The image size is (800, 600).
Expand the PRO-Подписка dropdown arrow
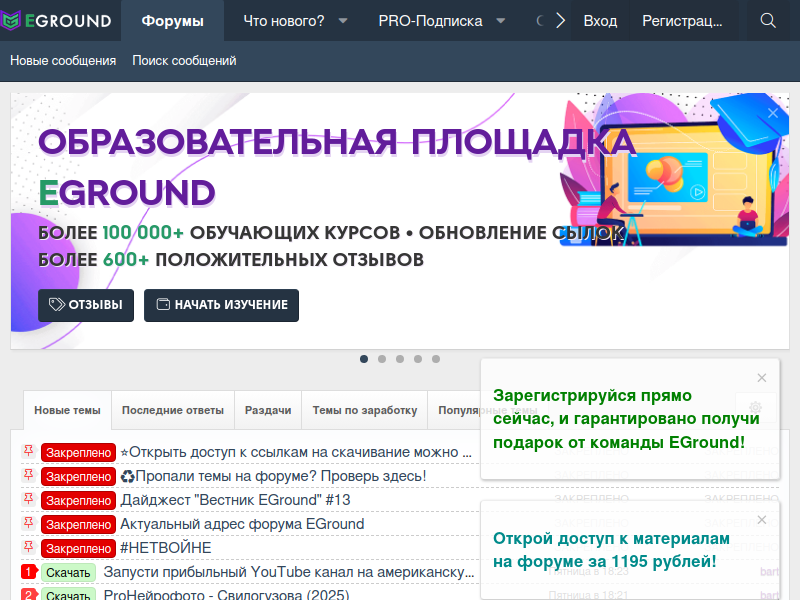(501, 21)
